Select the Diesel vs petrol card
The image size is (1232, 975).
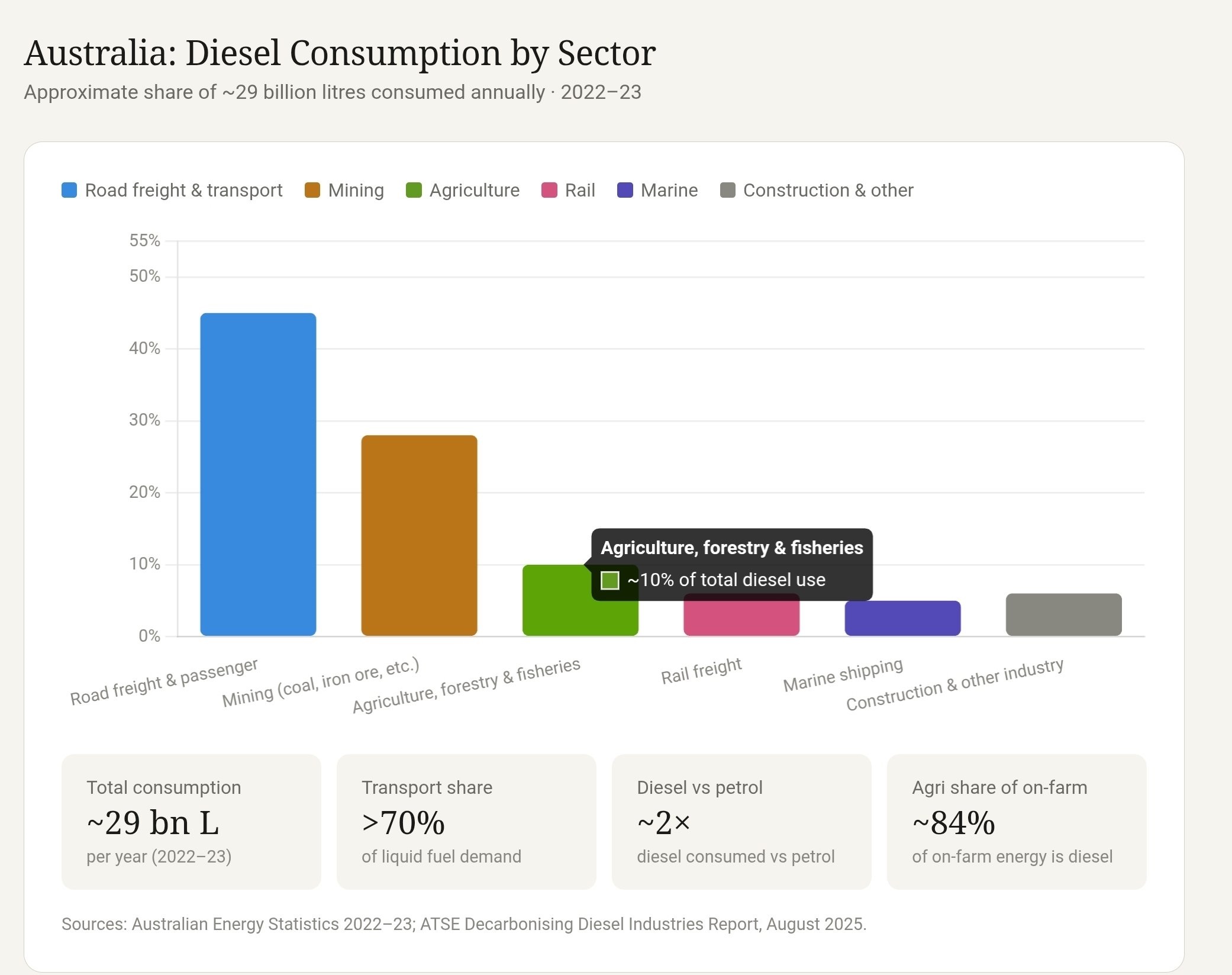tap(741, 821)
